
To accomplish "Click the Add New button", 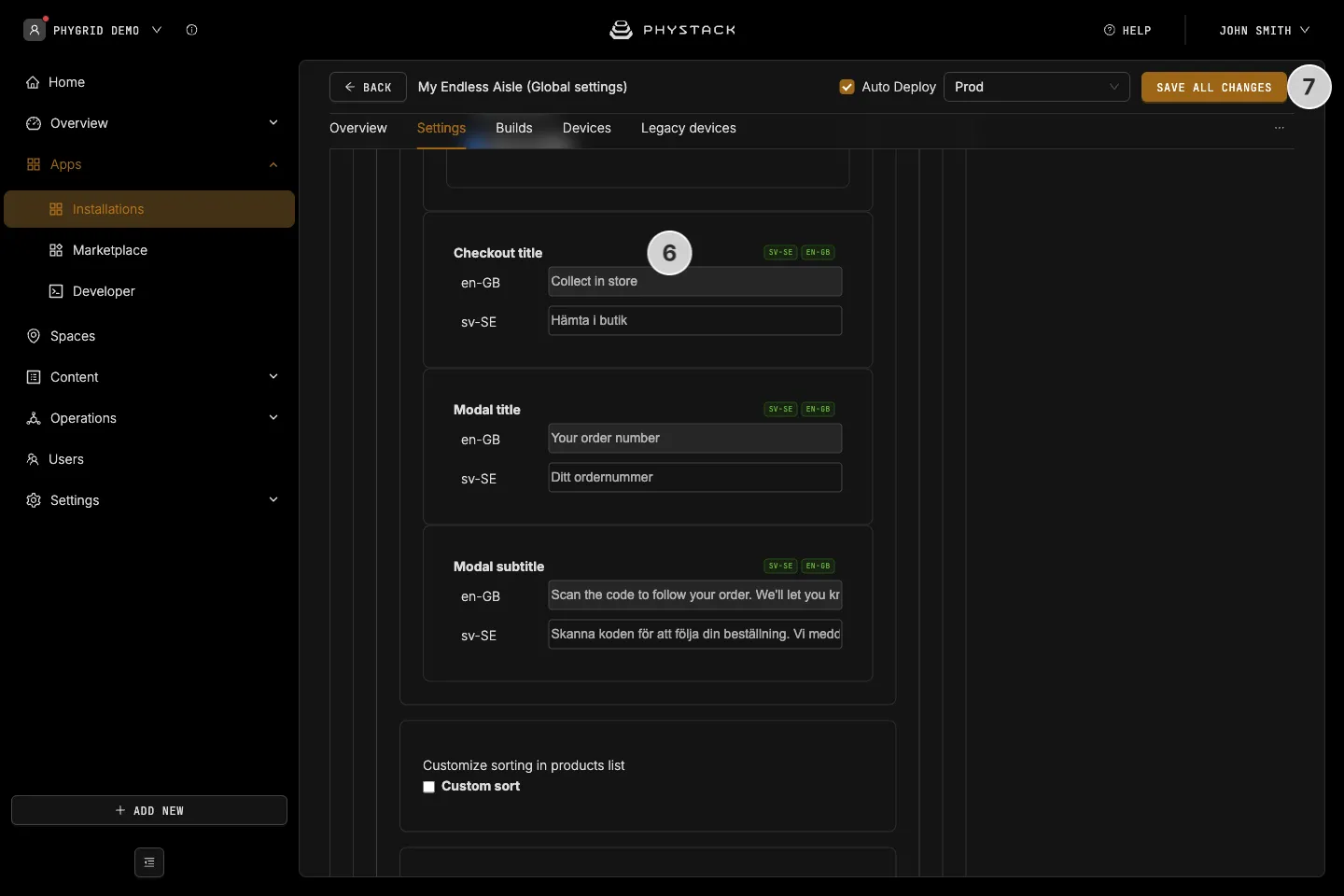I will coord(149,810).
